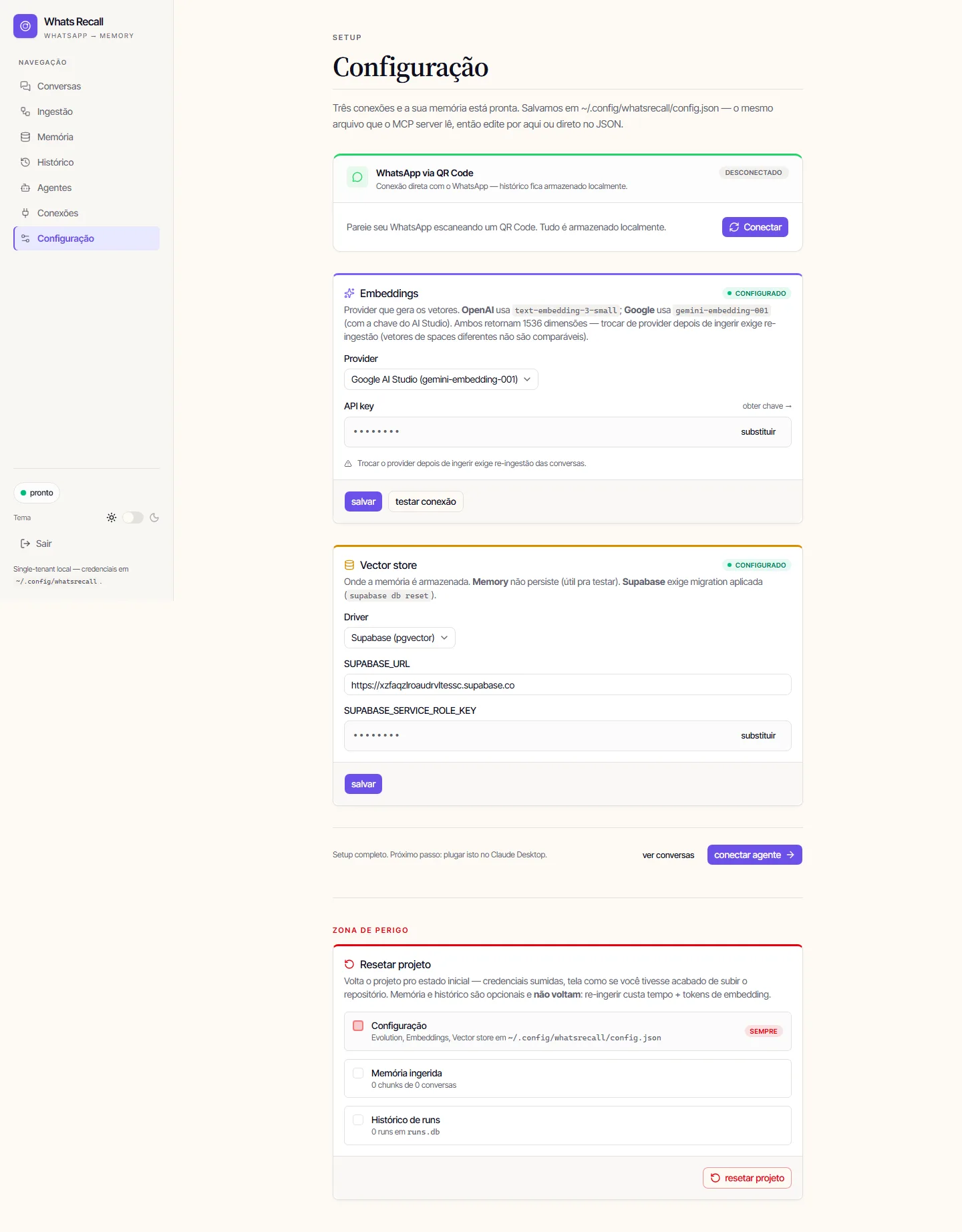Click the SUPABASE_URL input field

point(568,685)
